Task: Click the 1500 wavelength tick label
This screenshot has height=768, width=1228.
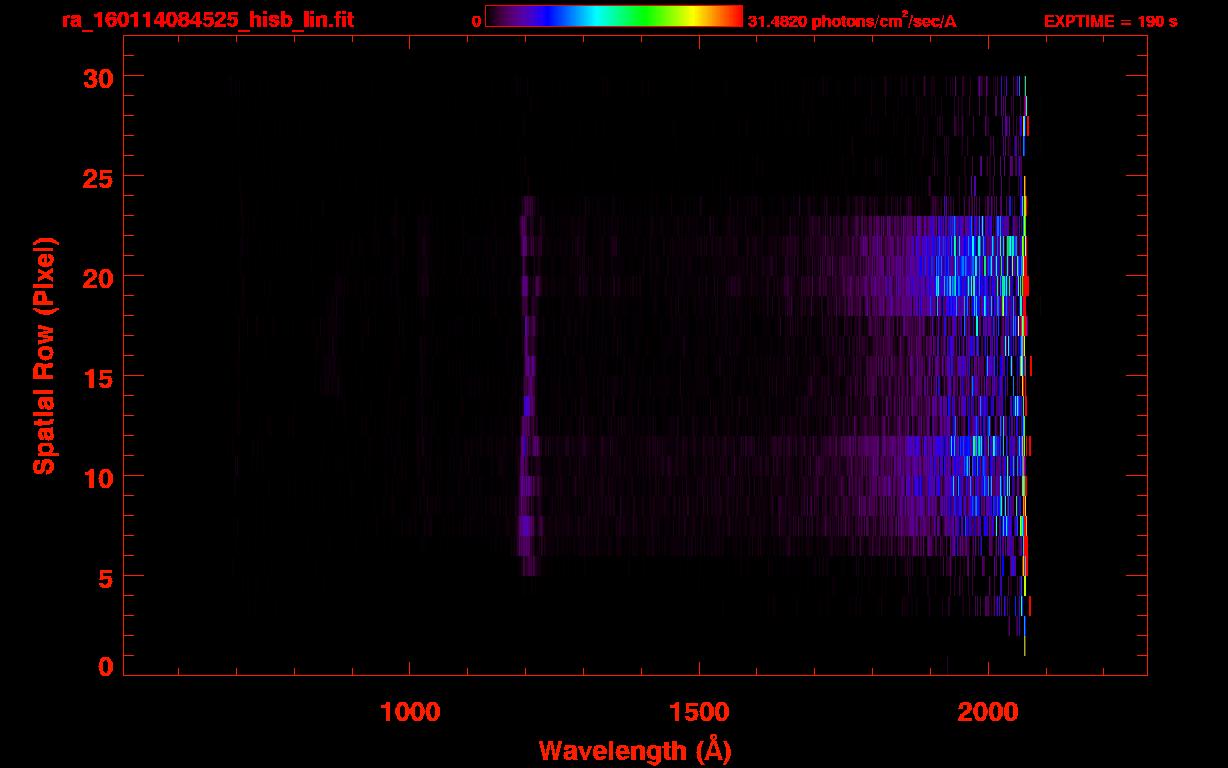Action: tap(699, 712)
